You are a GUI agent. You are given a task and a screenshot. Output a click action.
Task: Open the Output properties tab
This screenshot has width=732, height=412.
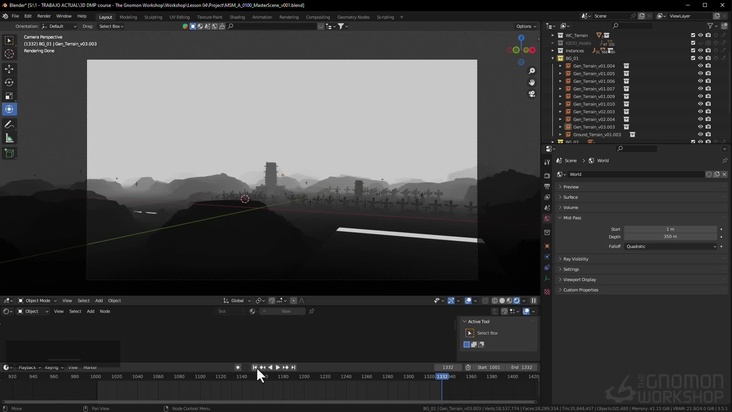click(x=547, y=186)
